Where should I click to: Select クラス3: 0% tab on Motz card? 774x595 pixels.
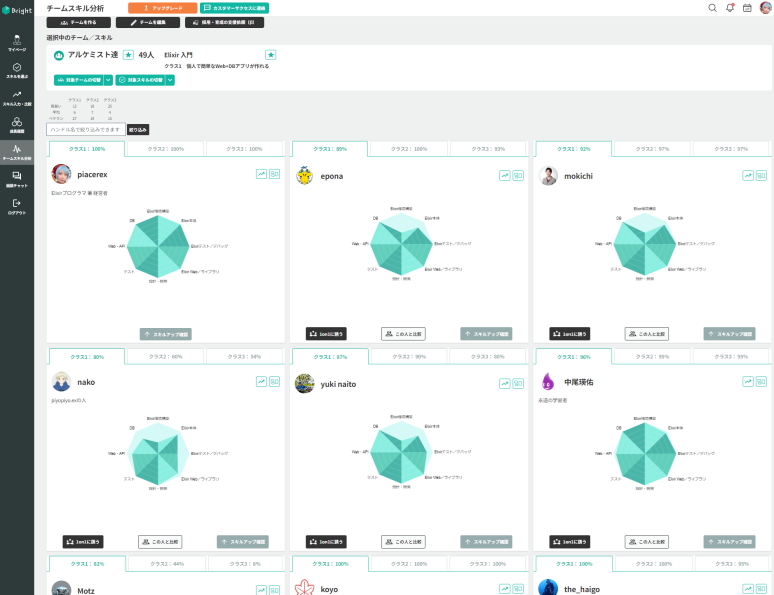click(245, 564)
